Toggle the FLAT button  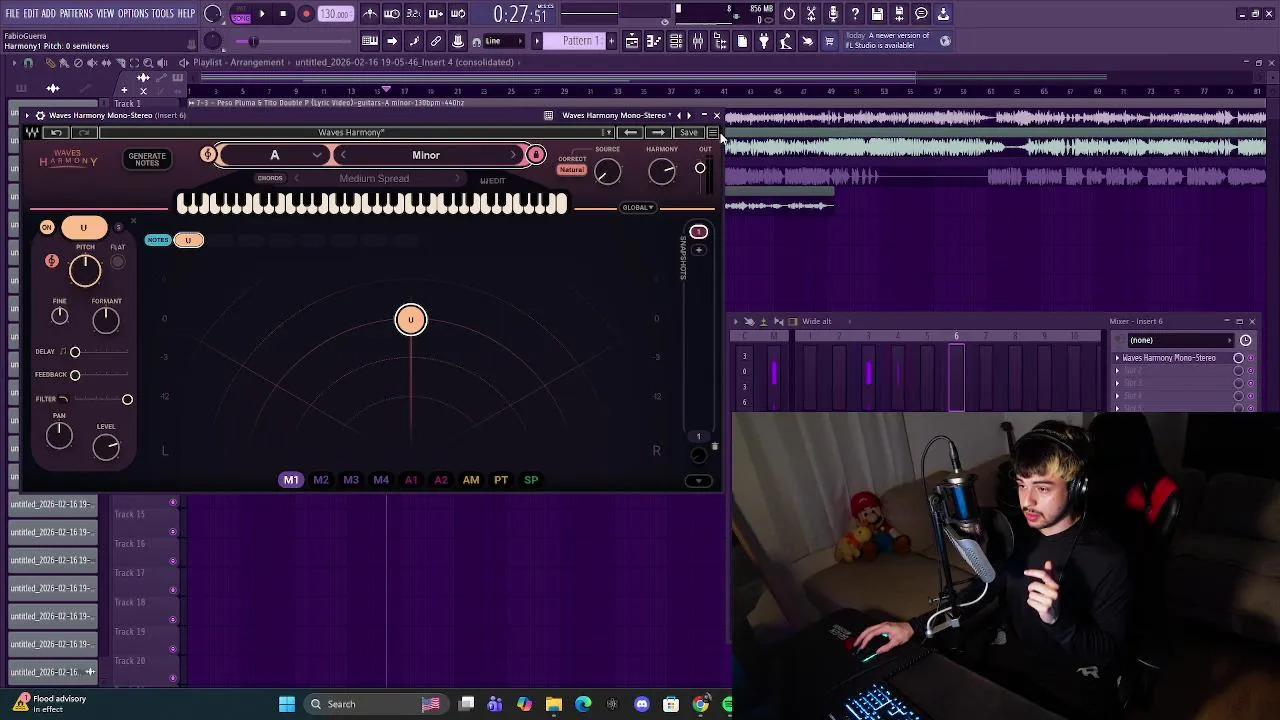[x=118, y=262]
